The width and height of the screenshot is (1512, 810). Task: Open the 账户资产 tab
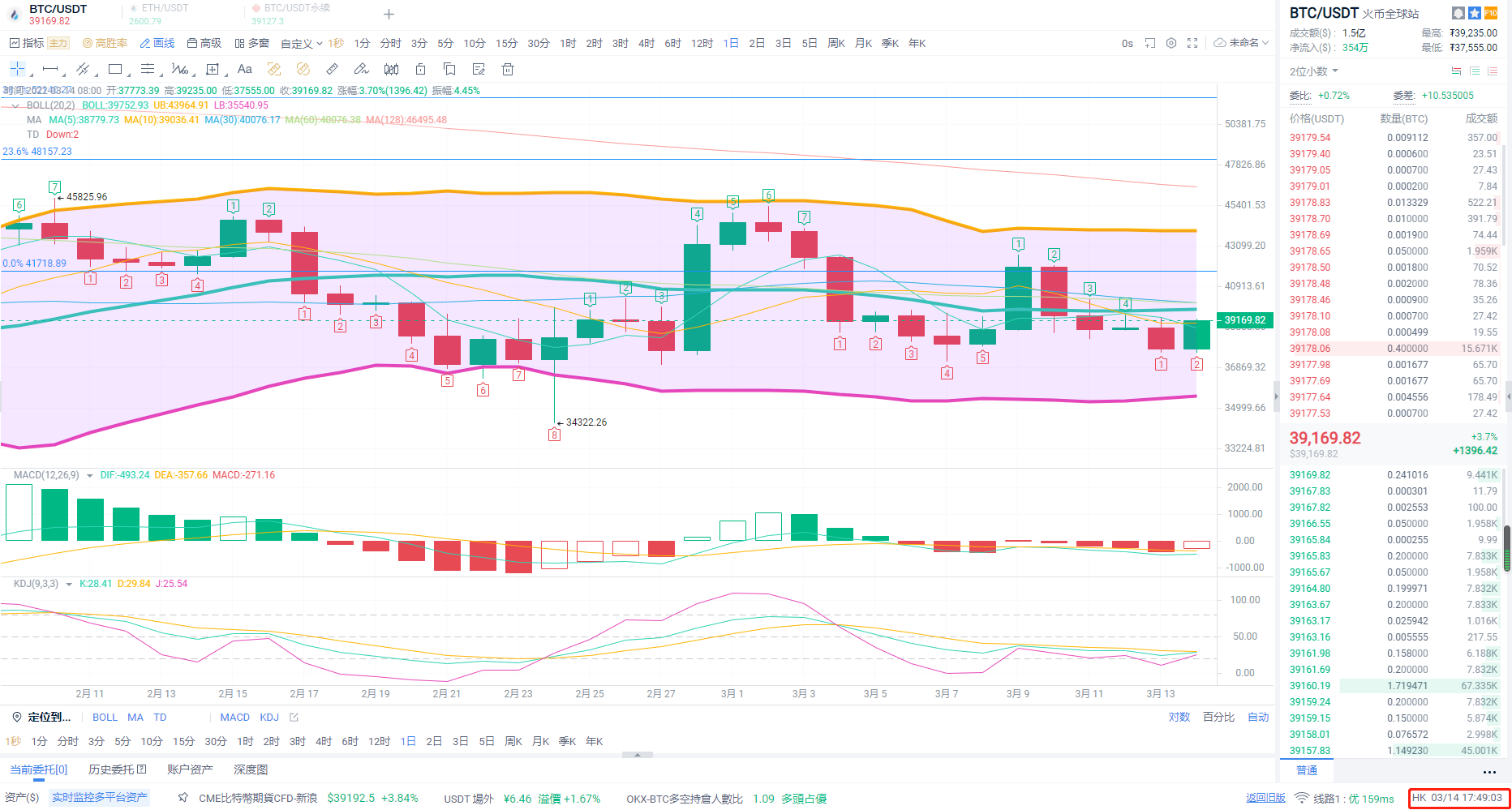click(190, 769)
